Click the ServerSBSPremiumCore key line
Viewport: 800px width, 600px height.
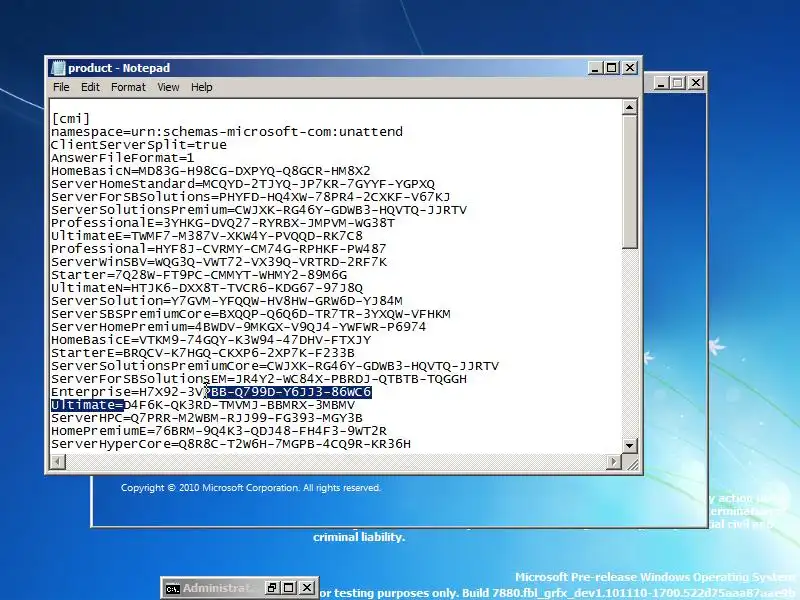point(251,314)
